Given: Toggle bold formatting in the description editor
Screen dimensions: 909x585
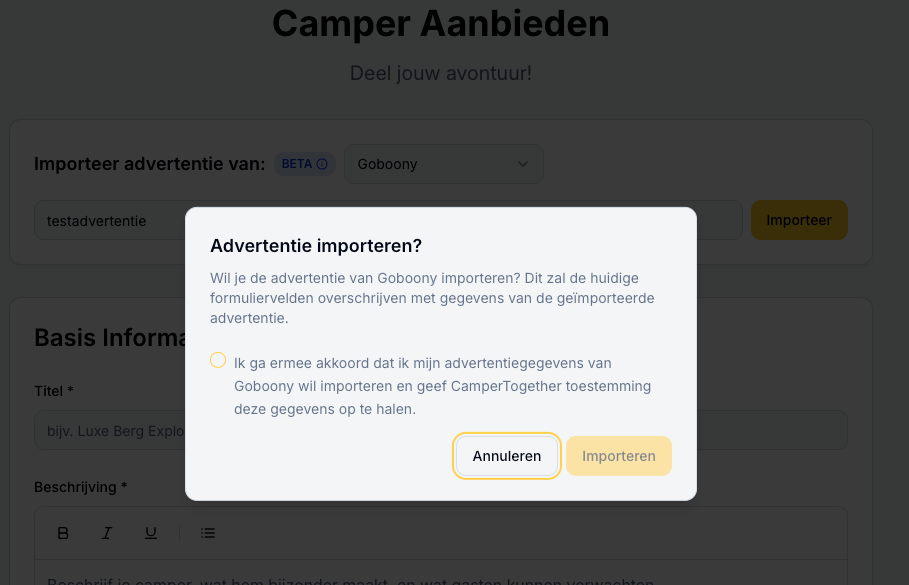Looking at the screenshot, I should click(x=63, y=533).
